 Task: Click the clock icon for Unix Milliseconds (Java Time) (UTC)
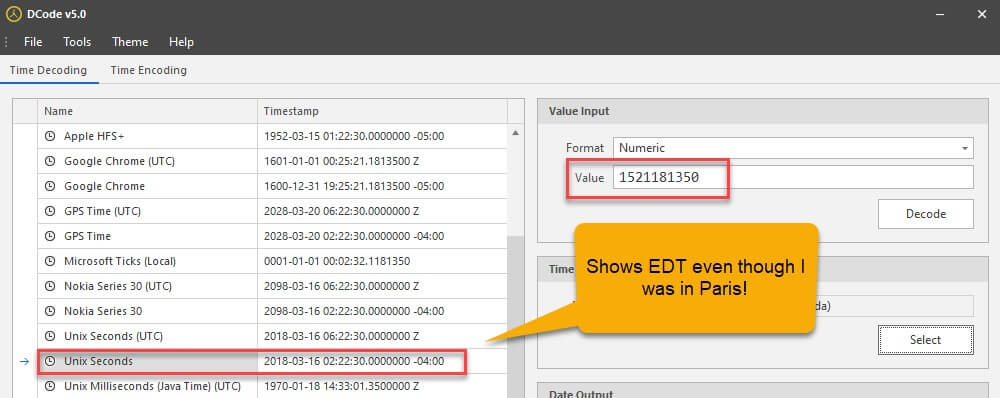click(50, 386)
